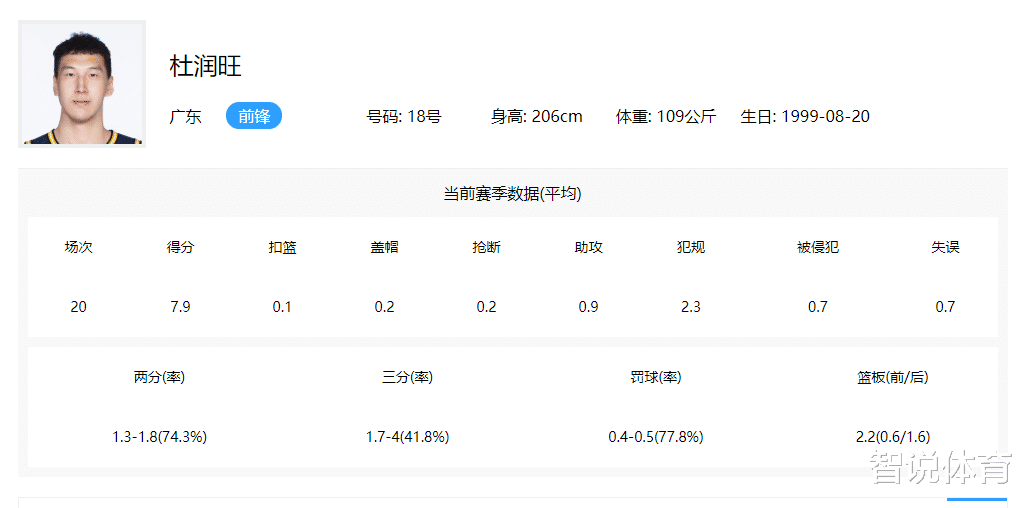Click the player name 杜润旺
Image resolution: width=1031 pixels, height=508 pixels.
[x=206, y=66]
